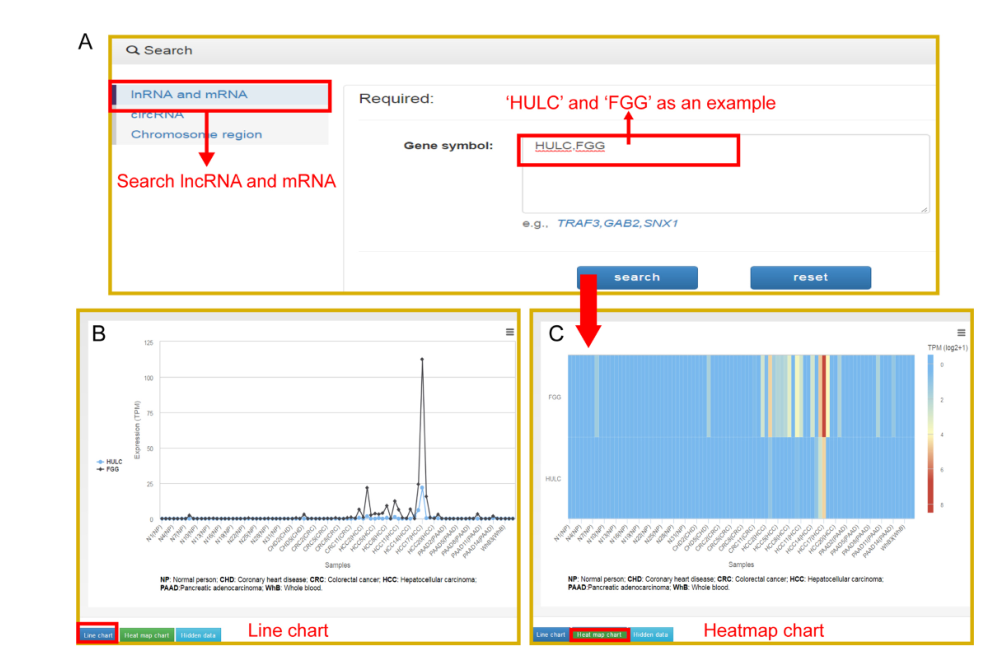1000x652 pixels.
Task: Toggle Hidden data in the heatmap panel
Action: tap(651, 634)
